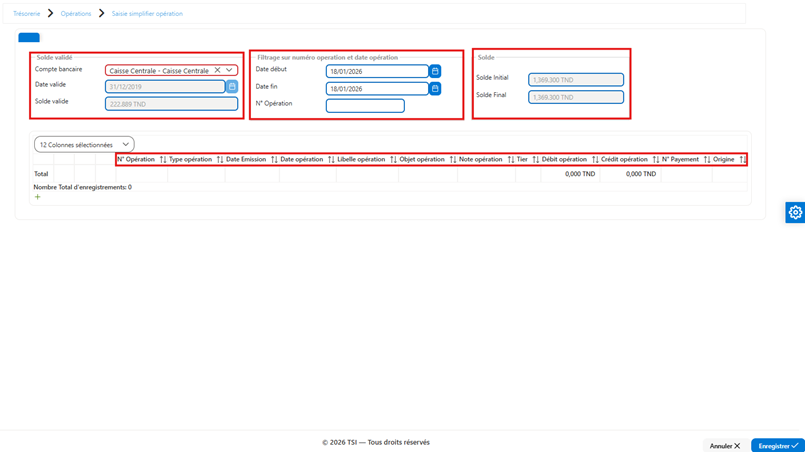Expand the Compte bancaire dropdown
The height and width of the screenshot is (452, 805).
229,70
